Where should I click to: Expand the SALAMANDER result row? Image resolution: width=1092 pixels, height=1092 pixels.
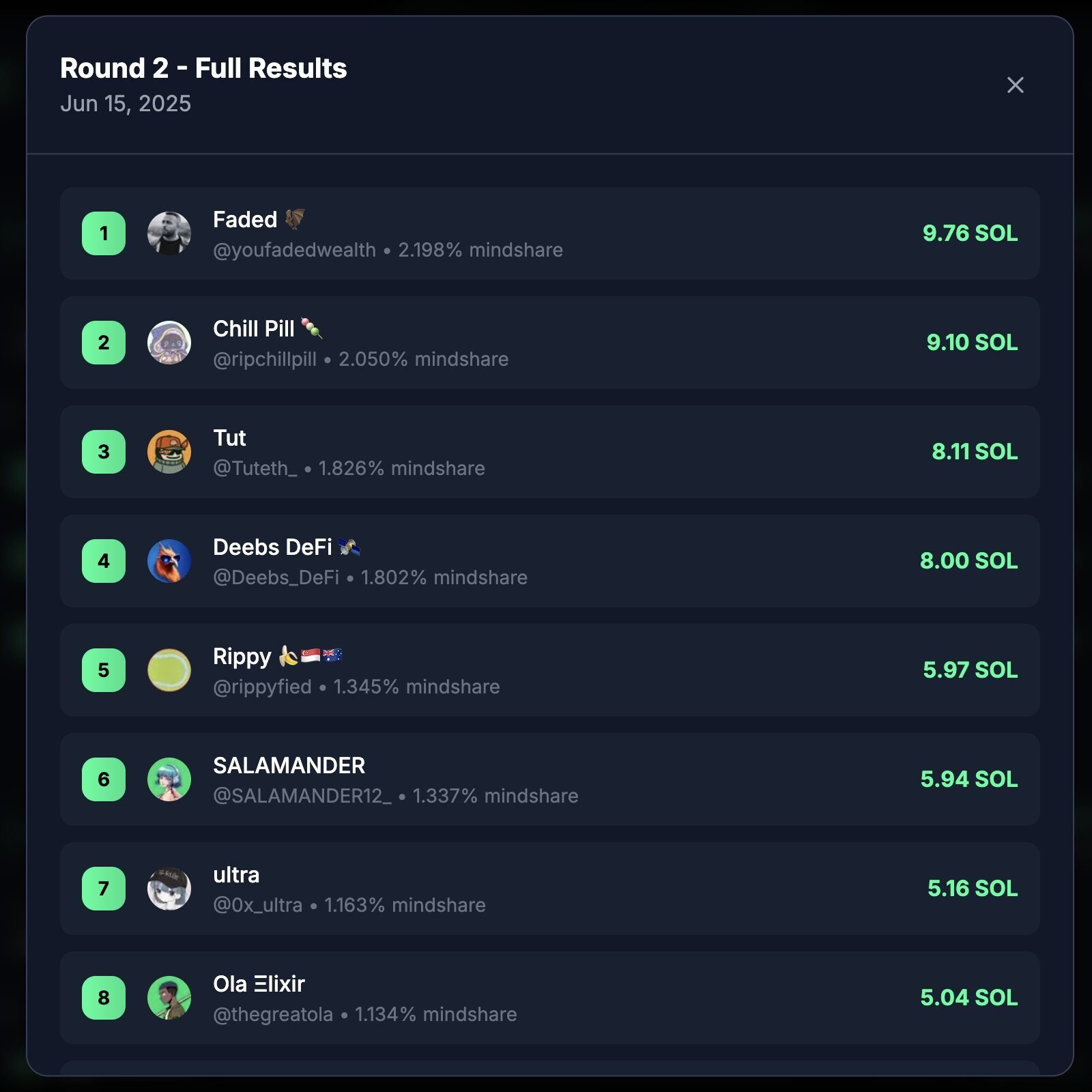[x=546, y=779]
